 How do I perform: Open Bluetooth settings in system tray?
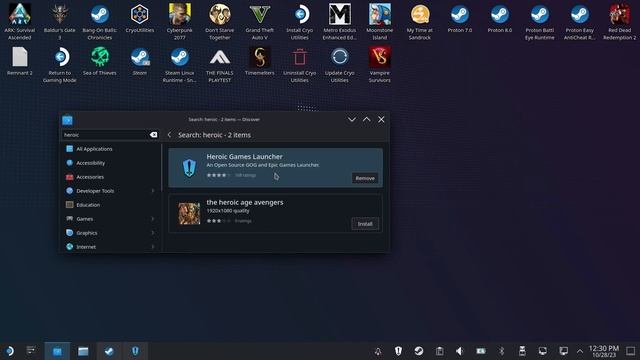501,351
